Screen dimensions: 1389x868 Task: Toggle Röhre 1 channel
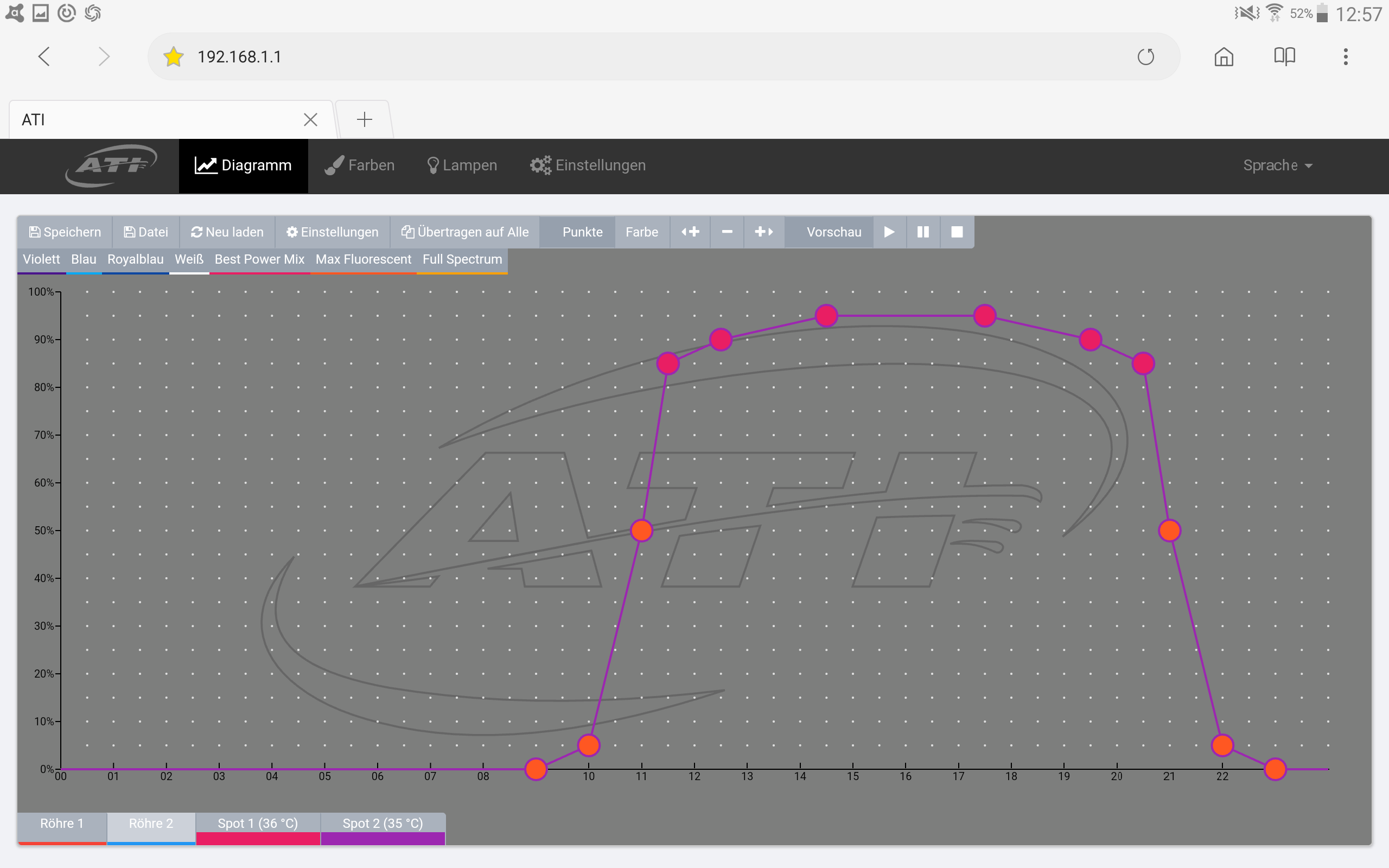click(x=62, y=824)
